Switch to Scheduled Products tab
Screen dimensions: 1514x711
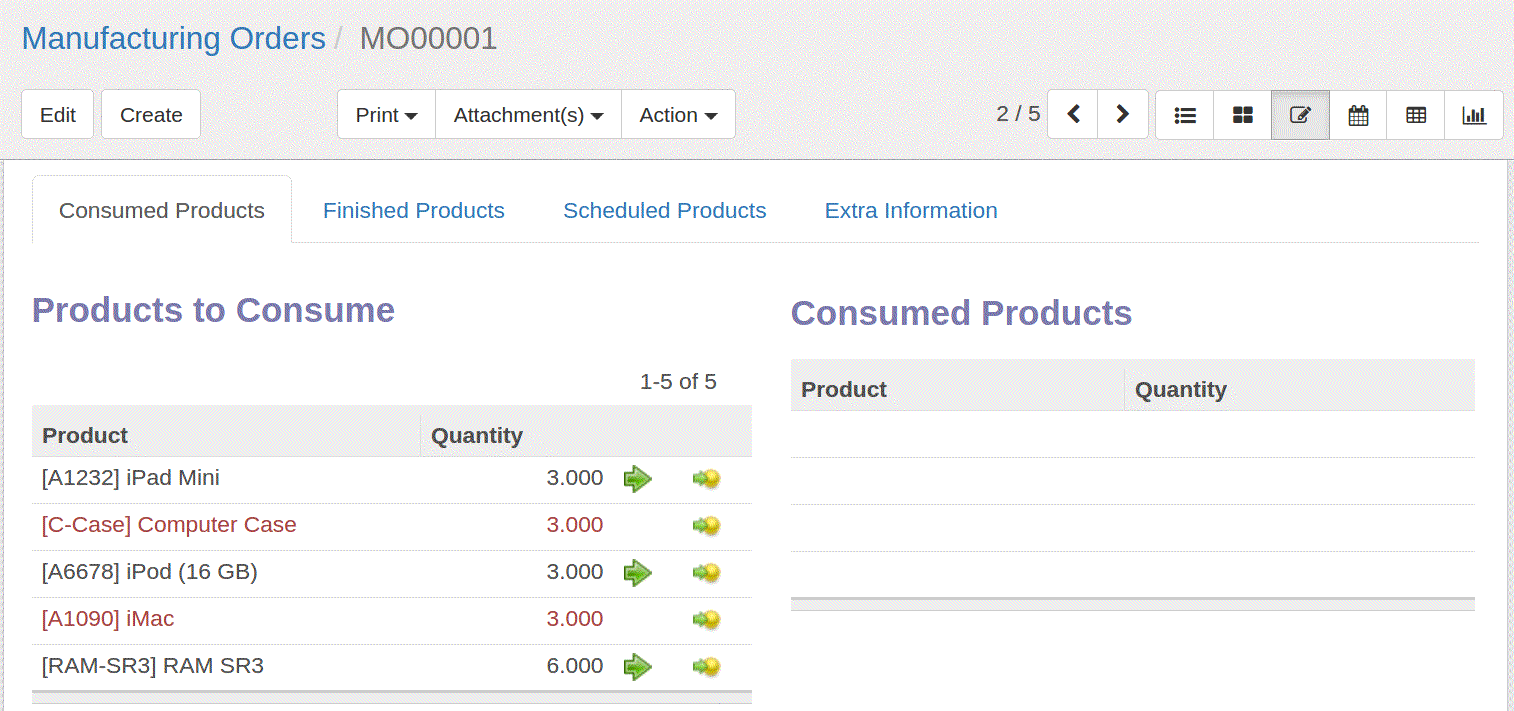click(665, 210)
